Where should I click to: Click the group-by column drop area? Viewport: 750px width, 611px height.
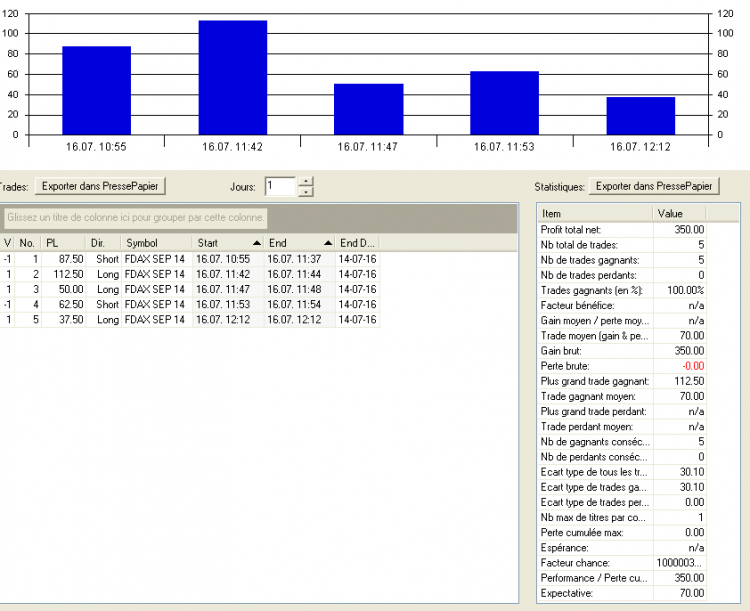click(x=136, y=218)
